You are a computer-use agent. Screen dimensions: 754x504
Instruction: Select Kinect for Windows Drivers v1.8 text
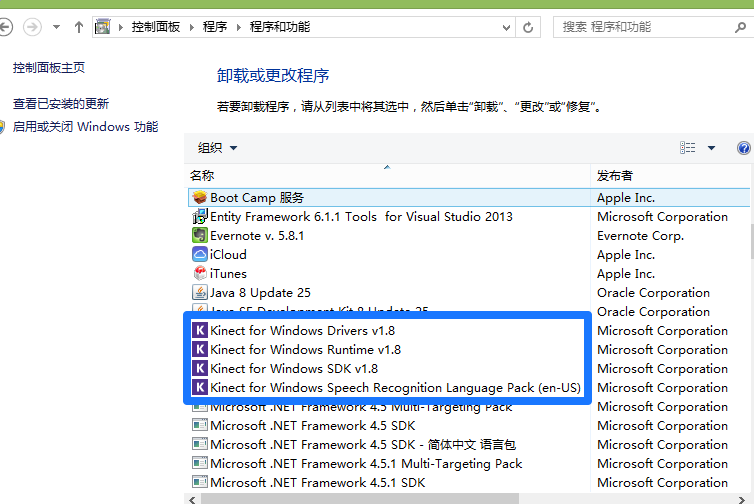tap(302, 330)
